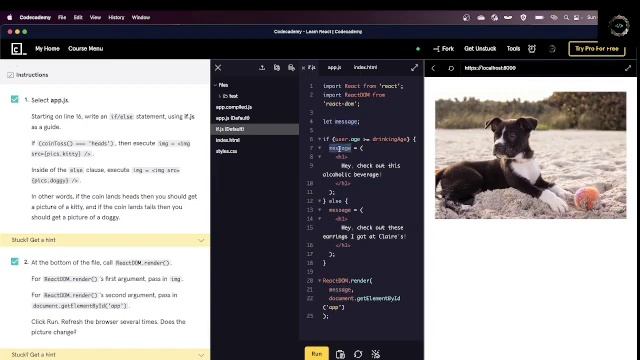640x360 pixels.
Task: Click Try Pro For Free
Action: tap(597, 49)
